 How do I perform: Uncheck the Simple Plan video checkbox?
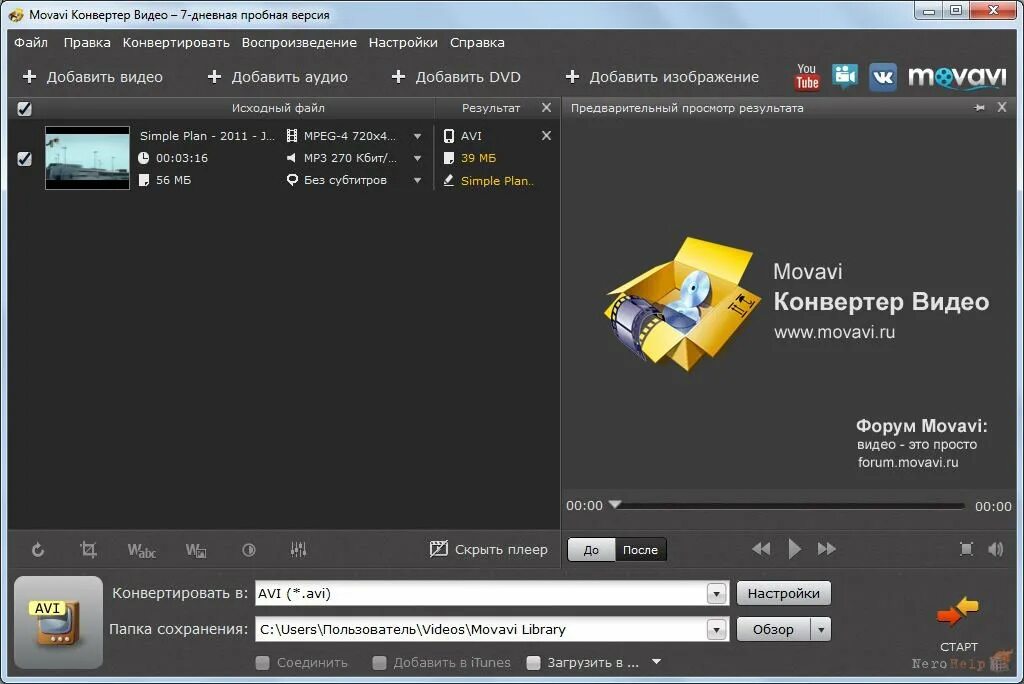(24, 159)
